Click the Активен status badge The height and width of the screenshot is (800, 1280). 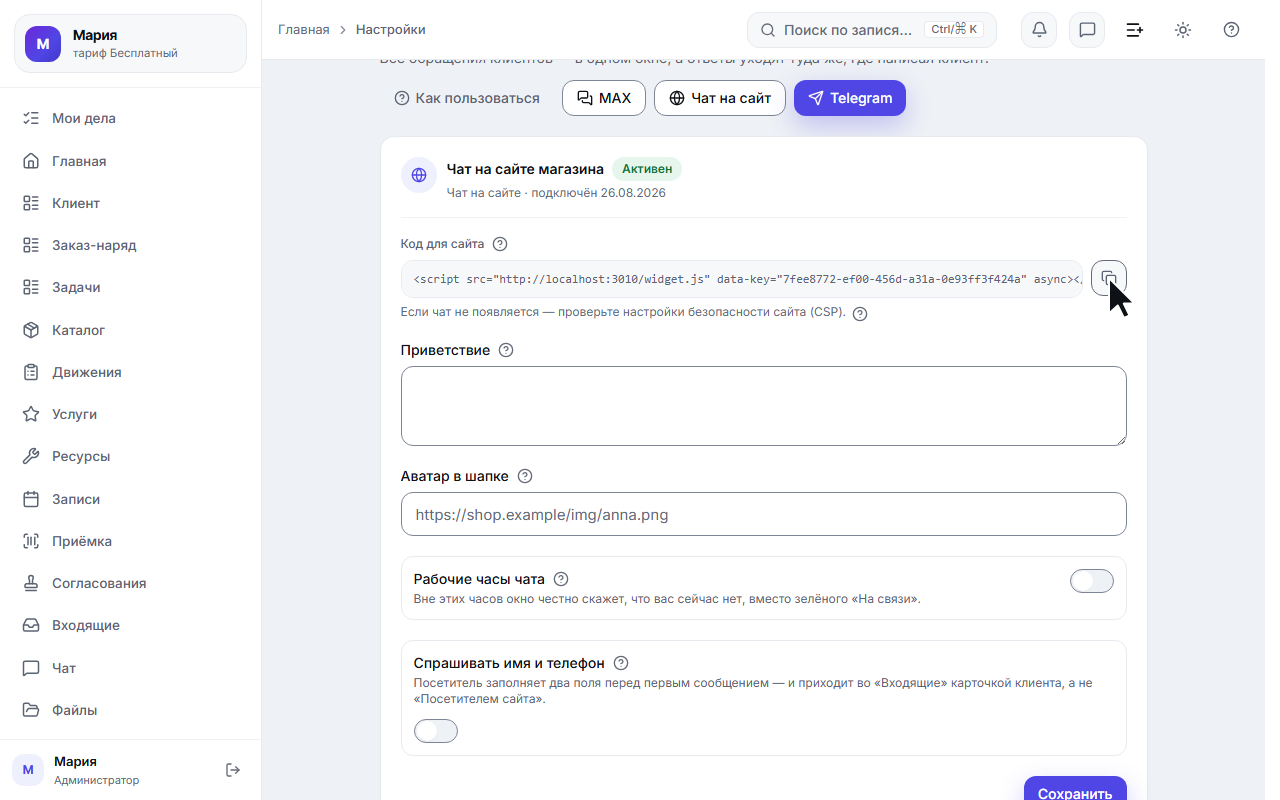pos(647,169)
